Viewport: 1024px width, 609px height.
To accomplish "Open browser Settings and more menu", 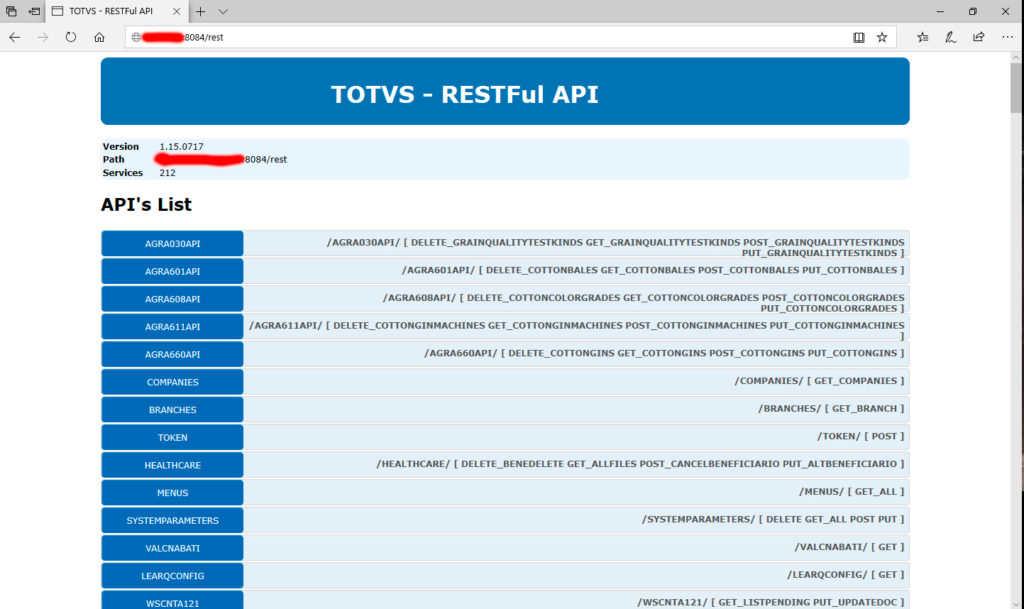I will (x=1008, y=37).
